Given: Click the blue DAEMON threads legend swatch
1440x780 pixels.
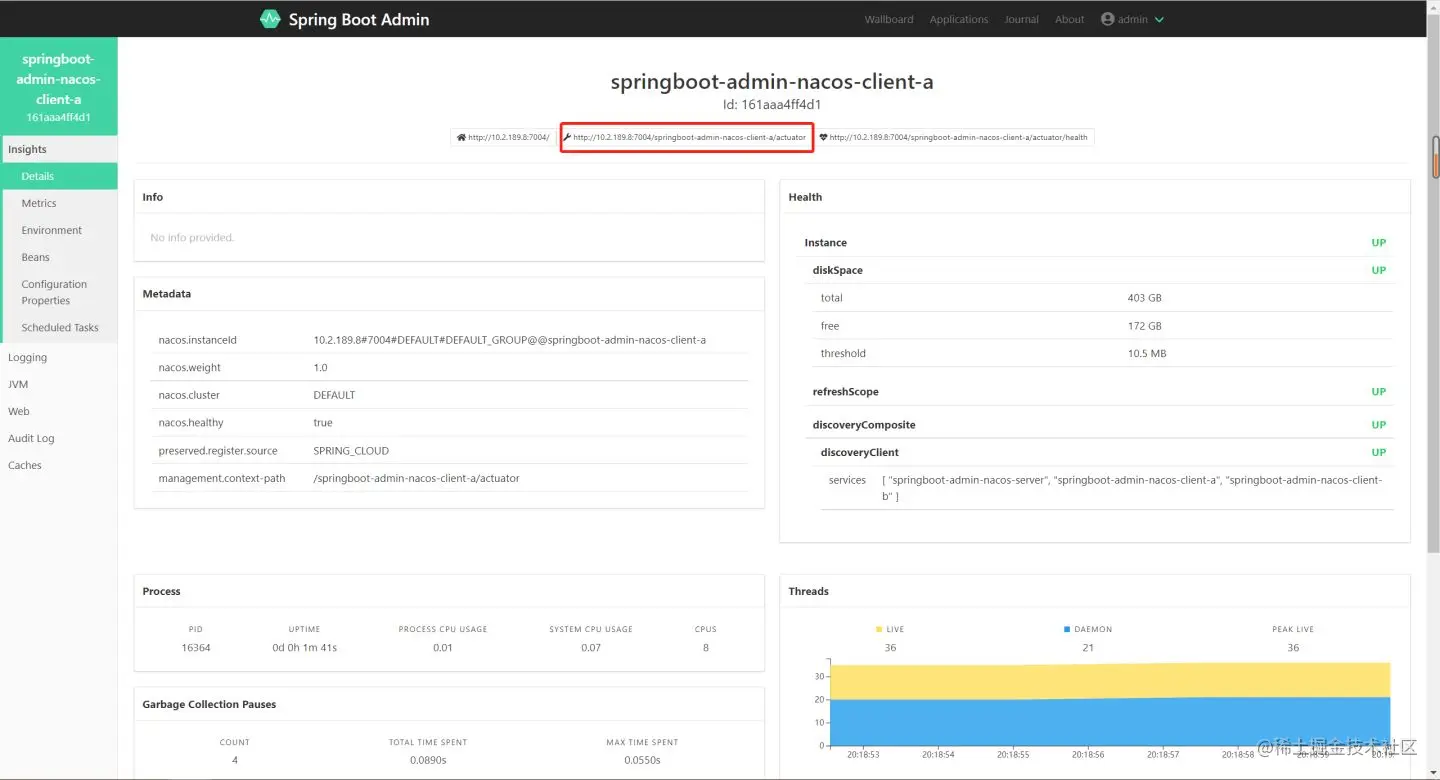Looking at the screenshot, I should click(x=1066, y=629).
